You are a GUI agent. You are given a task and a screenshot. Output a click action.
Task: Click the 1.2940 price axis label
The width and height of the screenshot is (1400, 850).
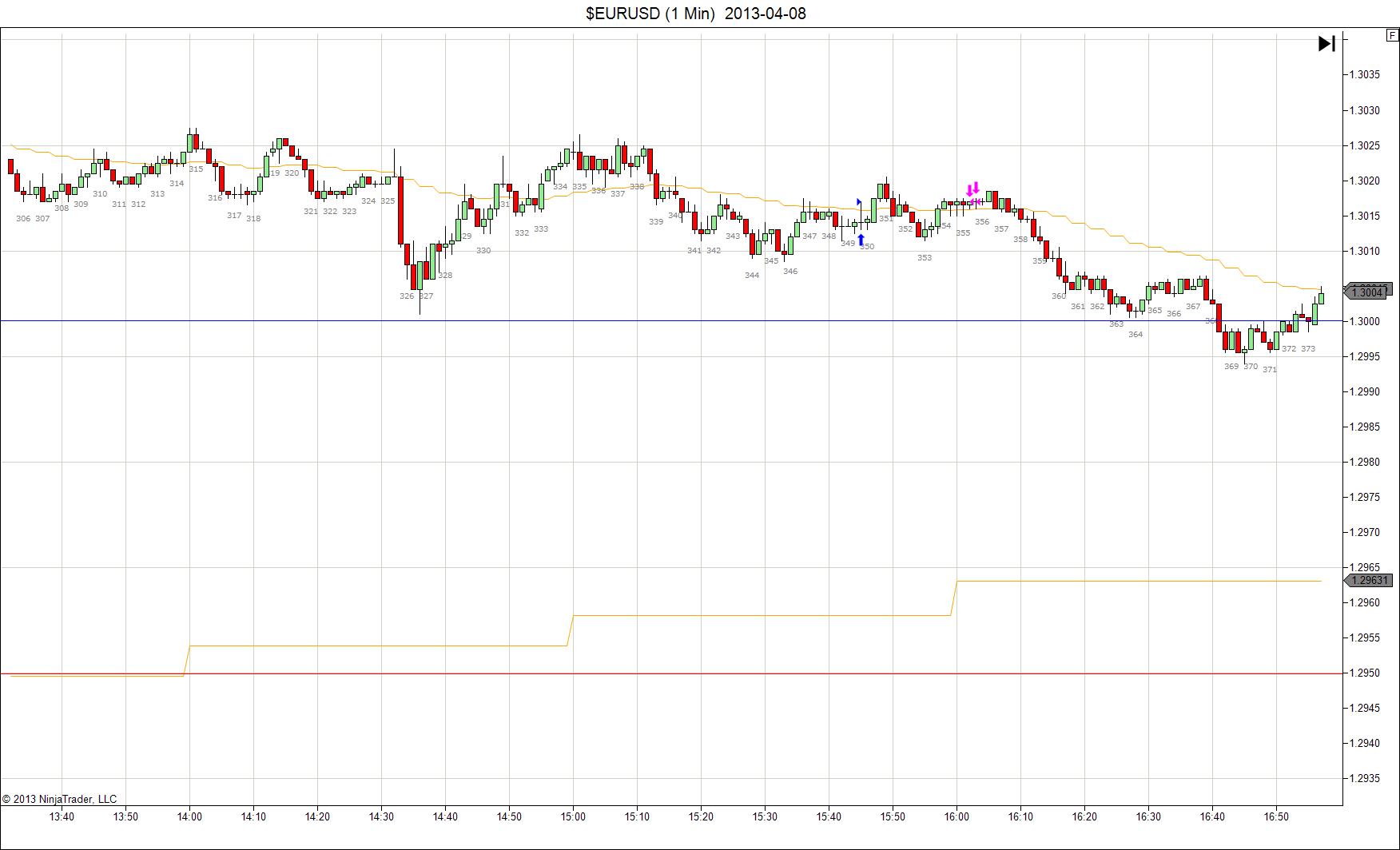[x=1365, y=743]
